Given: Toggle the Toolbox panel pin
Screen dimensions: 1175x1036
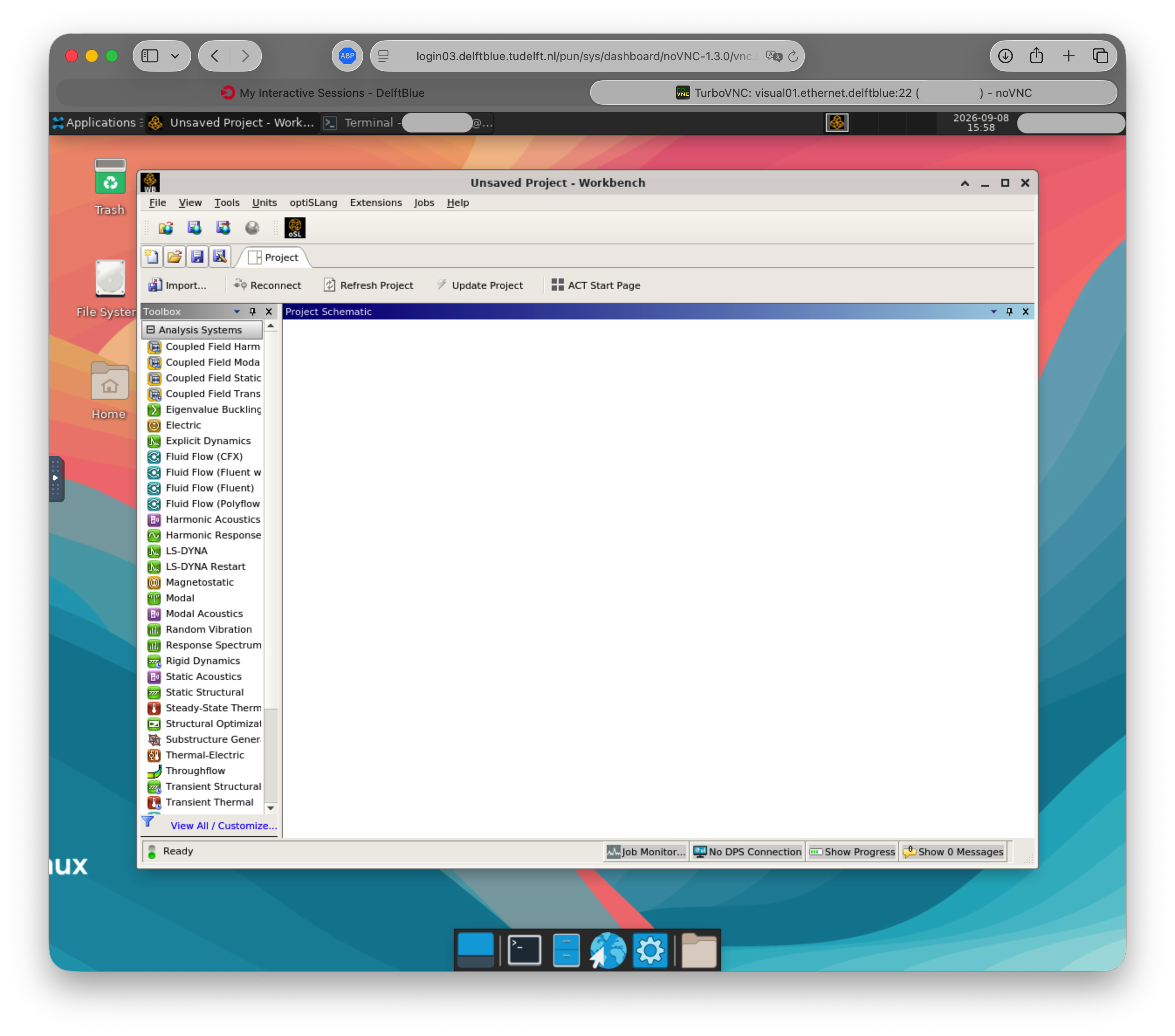Looking at the screenshot, I should 252,312.
